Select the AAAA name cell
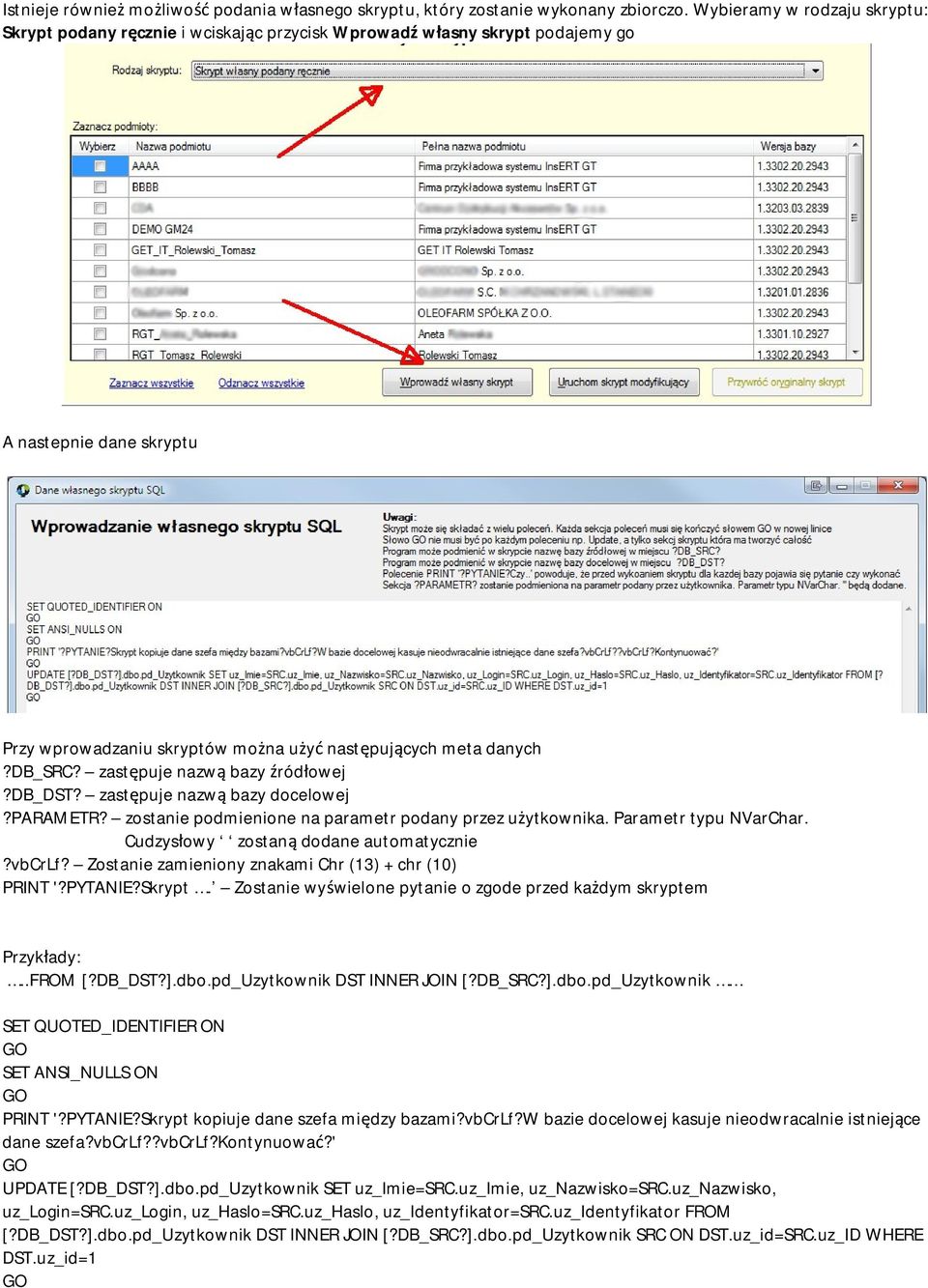The image size is (928, 1288). click(272, 166)
